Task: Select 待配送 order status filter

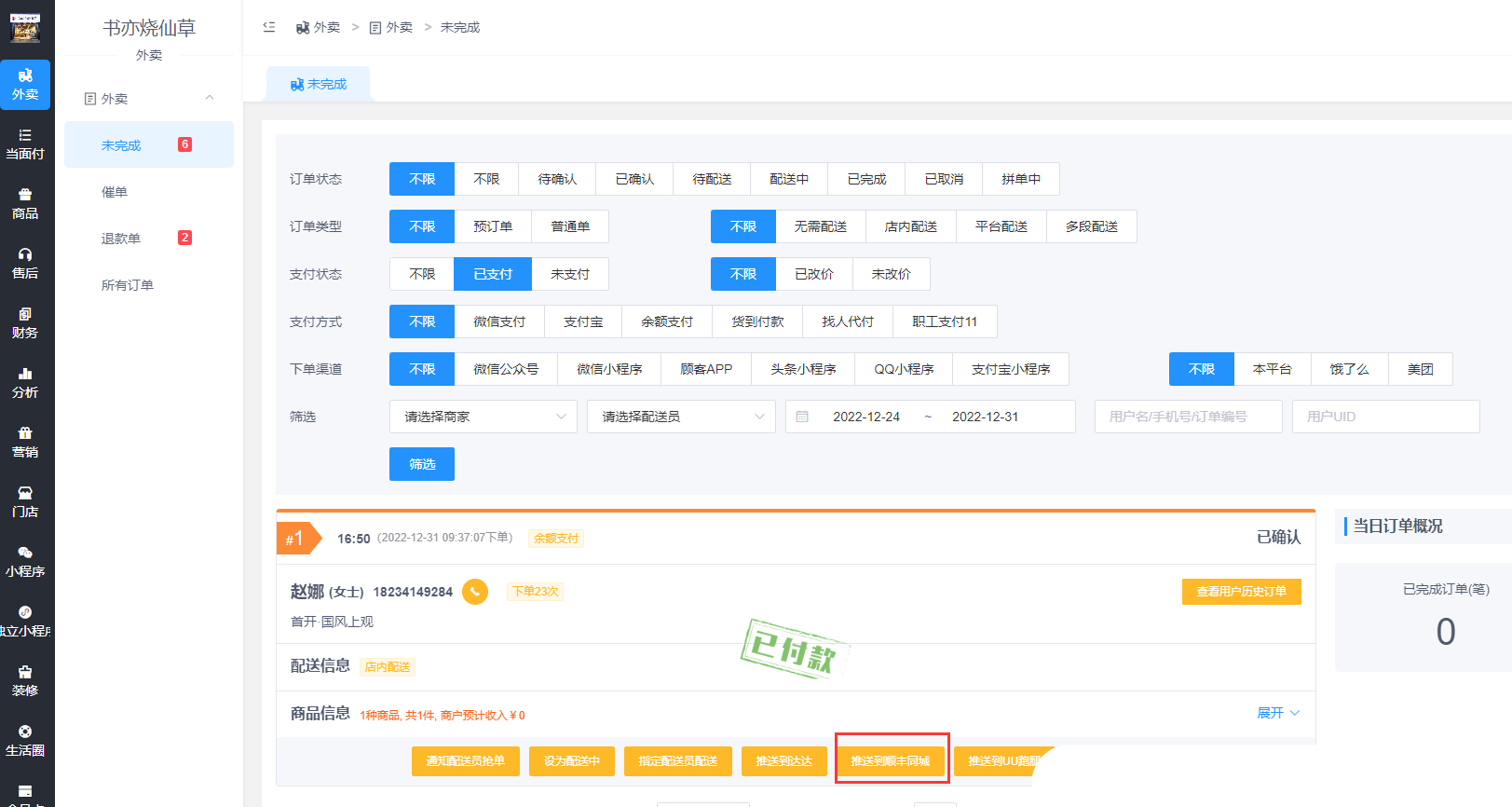Action: 712,179
